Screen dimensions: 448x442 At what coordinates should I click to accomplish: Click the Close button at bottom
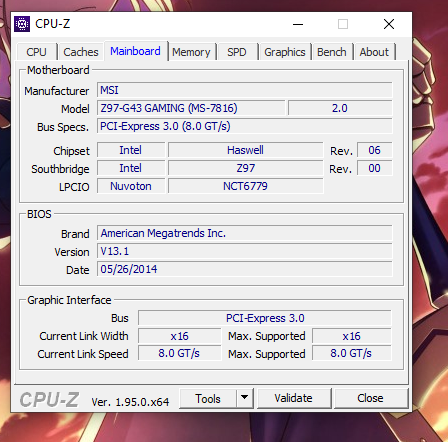(370, 398)
